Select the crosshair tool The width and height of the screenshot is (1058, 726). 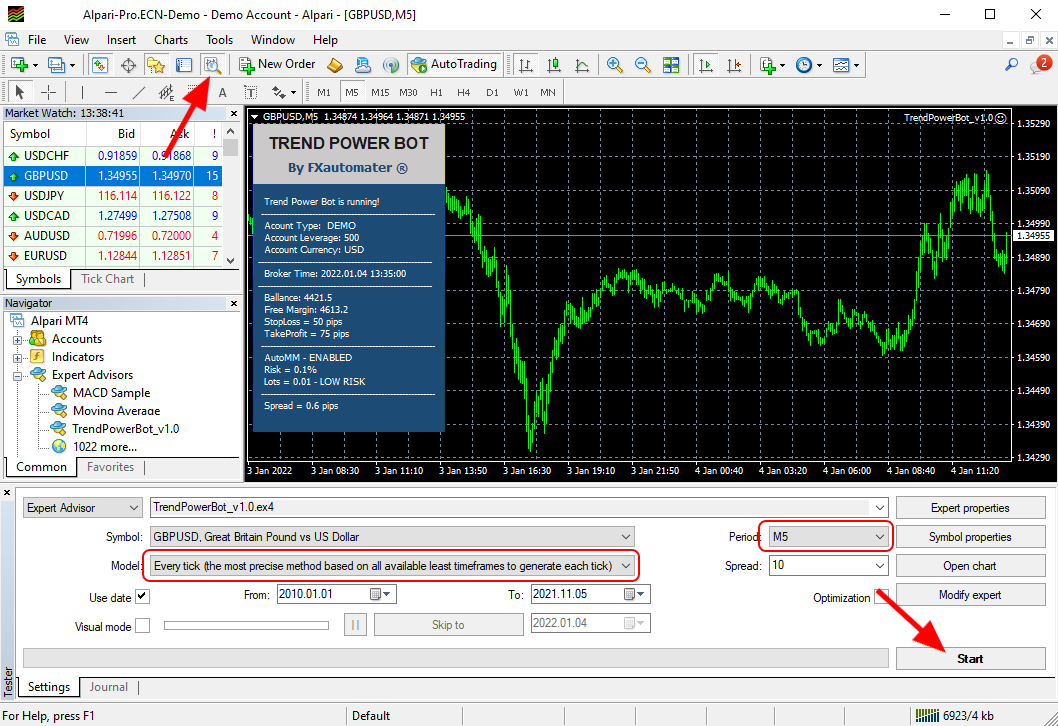coord(49,92)
